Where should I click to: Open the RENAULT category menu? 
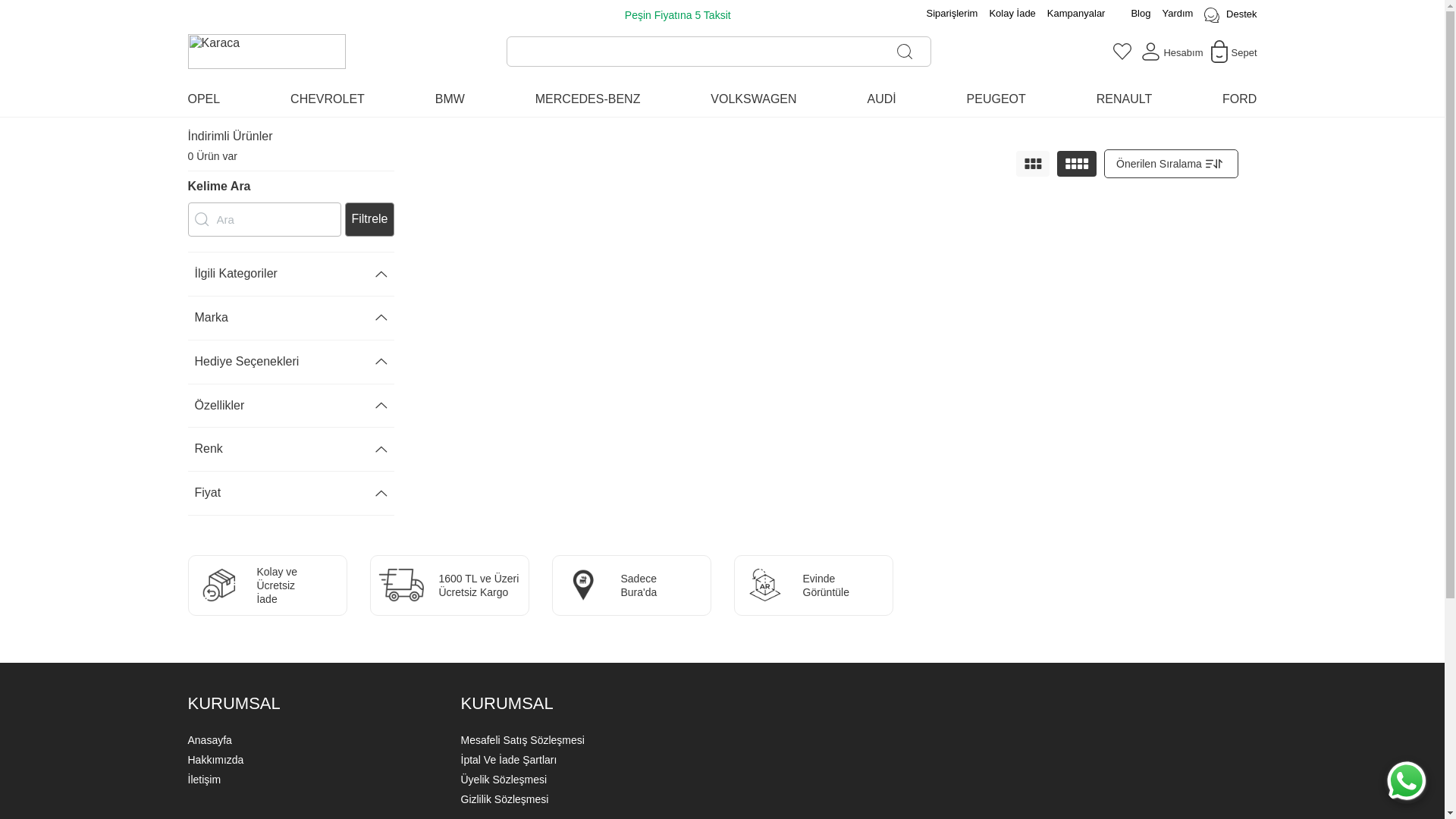1124,99
